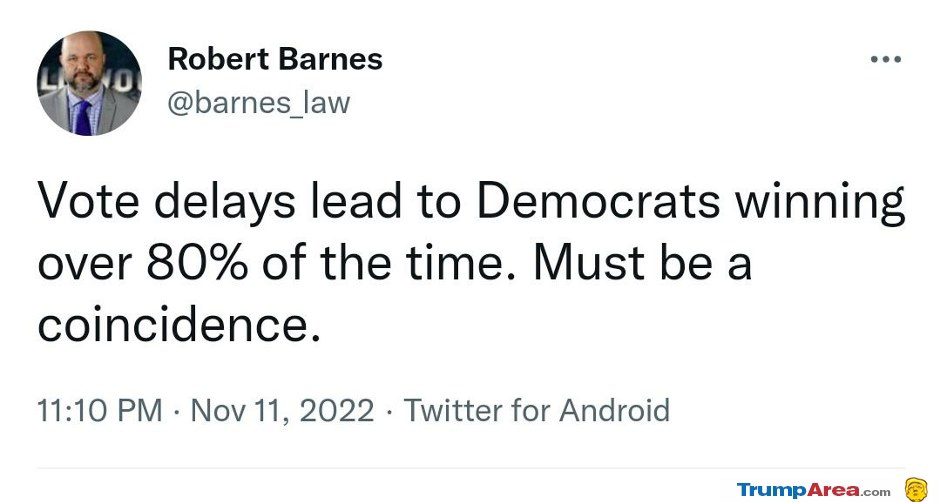Image resolution: width=940 pixels, height=502 pixels.
Task: Click the purple tie in the profile photo
Action: click(x=83, y=118)
